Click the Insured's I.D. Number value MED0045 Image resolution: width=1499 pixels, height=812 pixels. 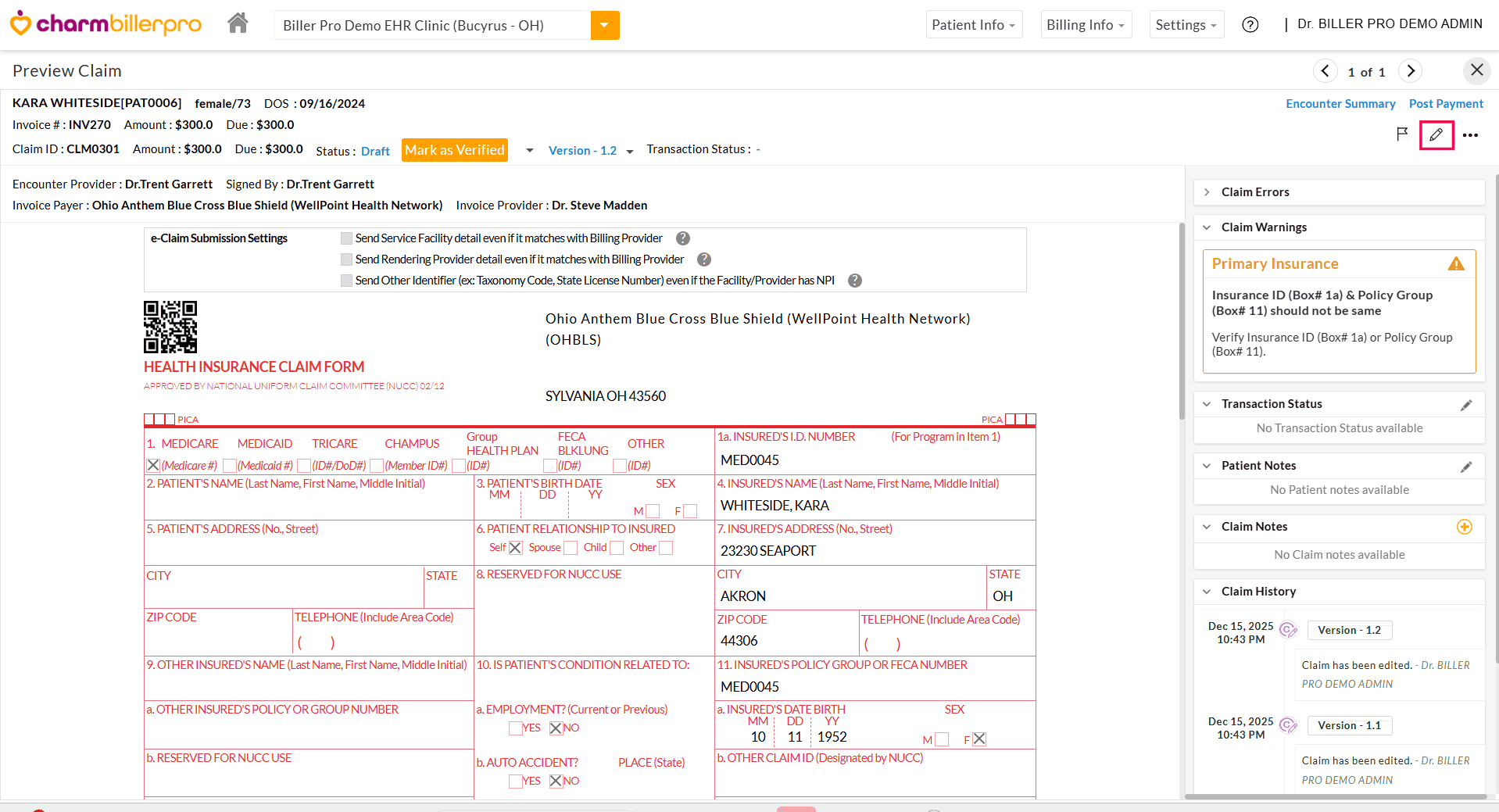(x=749, y=460)
